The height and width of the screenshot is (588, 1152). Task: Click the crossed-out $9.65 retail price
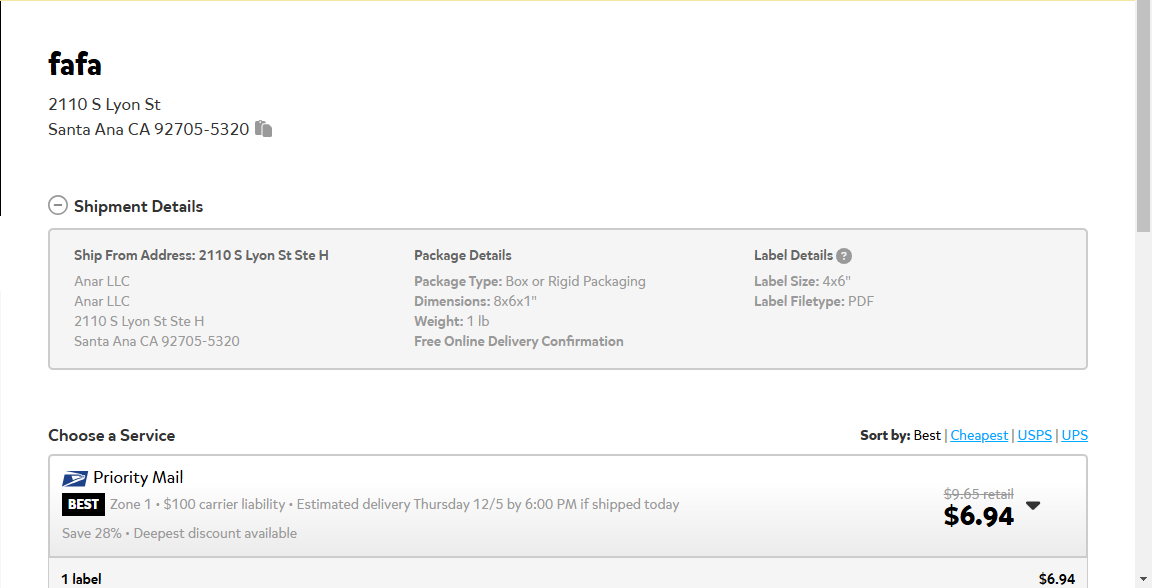979,494
